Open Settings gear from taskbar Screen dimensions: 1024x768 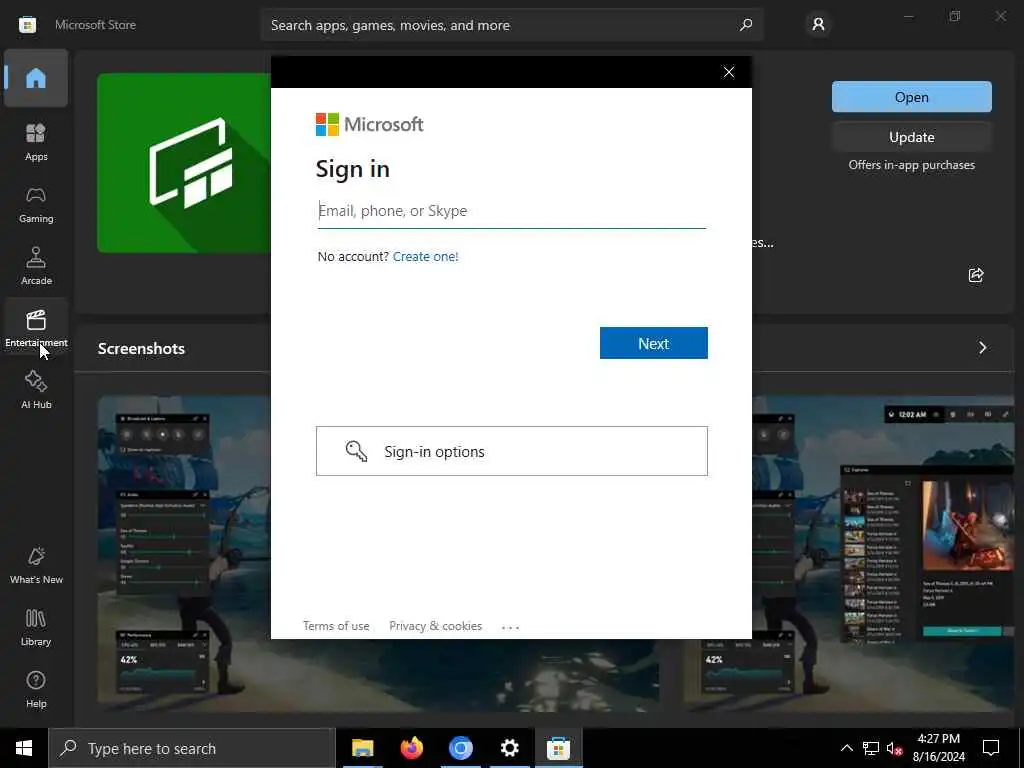pos(509,748)
